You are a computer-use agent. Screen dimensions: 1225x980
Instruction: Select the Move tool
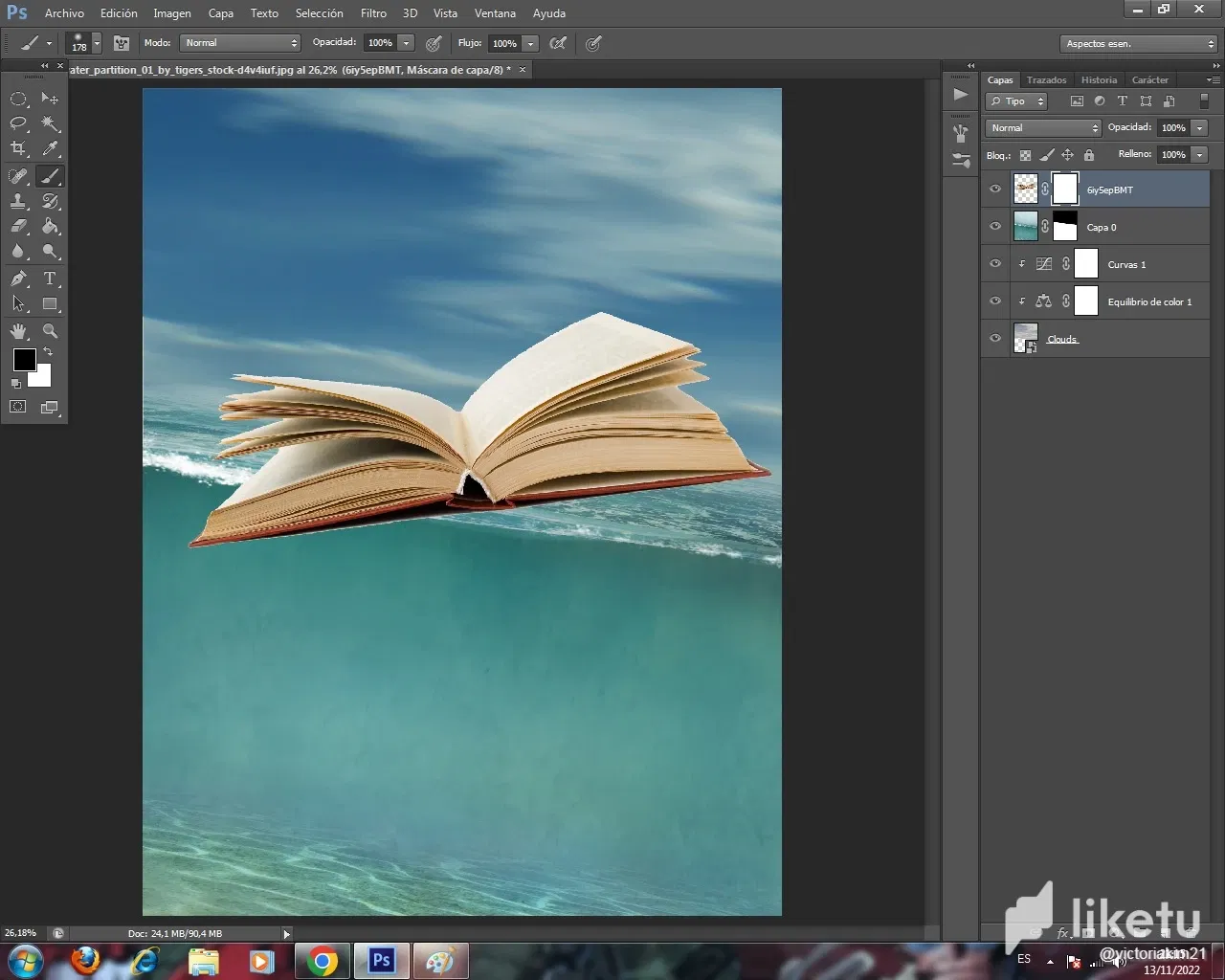click(50, 99)
